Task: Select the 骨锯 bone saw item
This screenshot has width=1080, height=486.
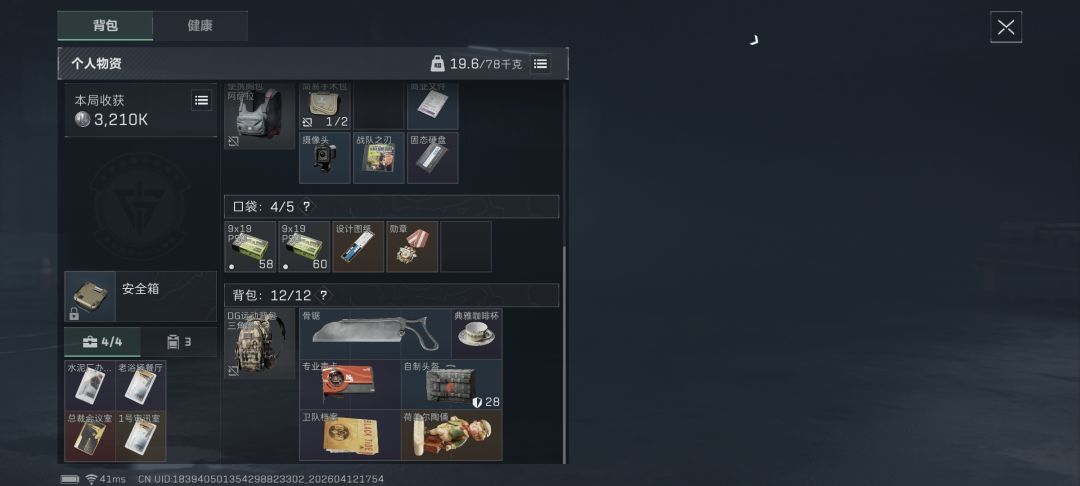Action: [x=375, y=334]
